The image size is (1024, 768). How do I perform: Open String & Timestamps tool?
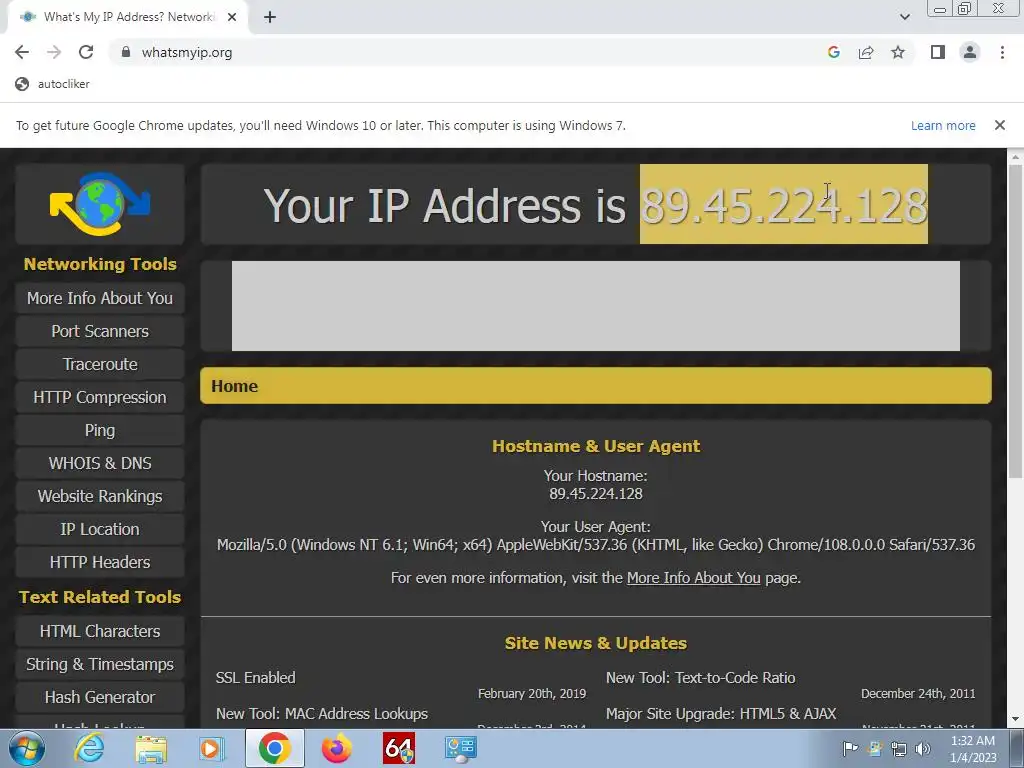coord(100,664)
